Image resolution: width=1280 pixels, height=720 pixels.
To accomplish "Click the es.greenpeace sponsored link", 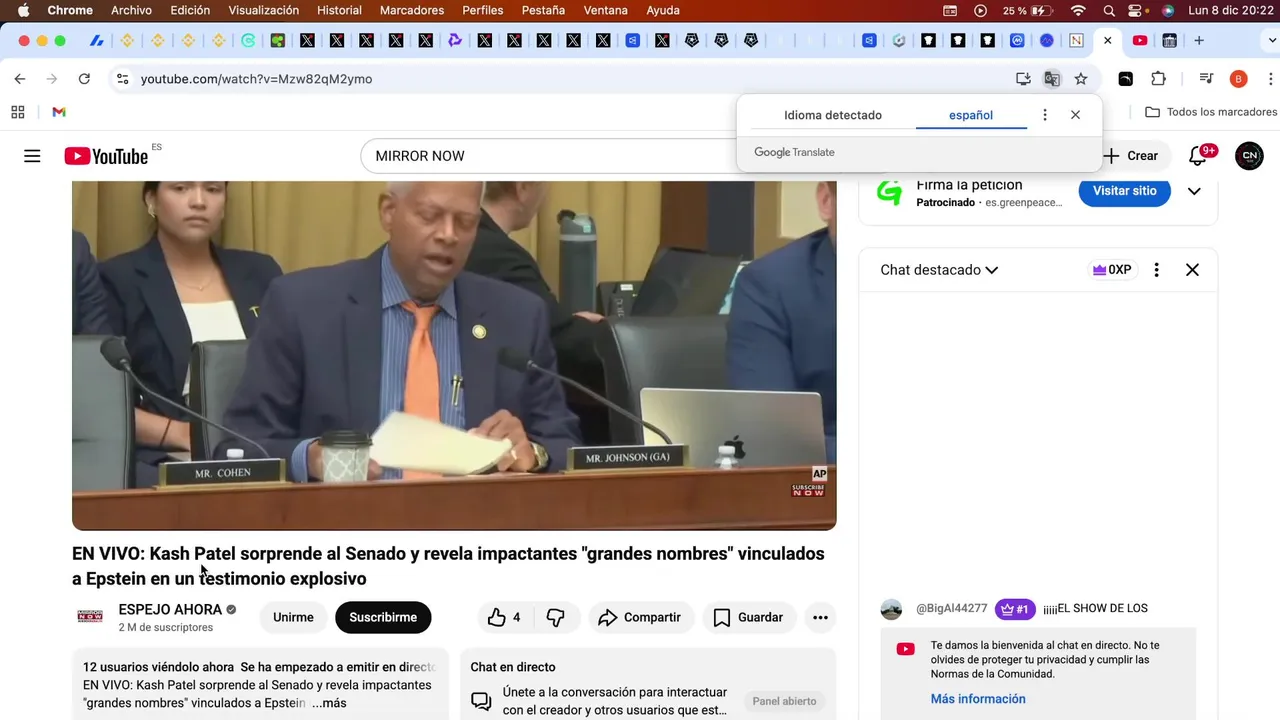I will [x=1023, y=202].
